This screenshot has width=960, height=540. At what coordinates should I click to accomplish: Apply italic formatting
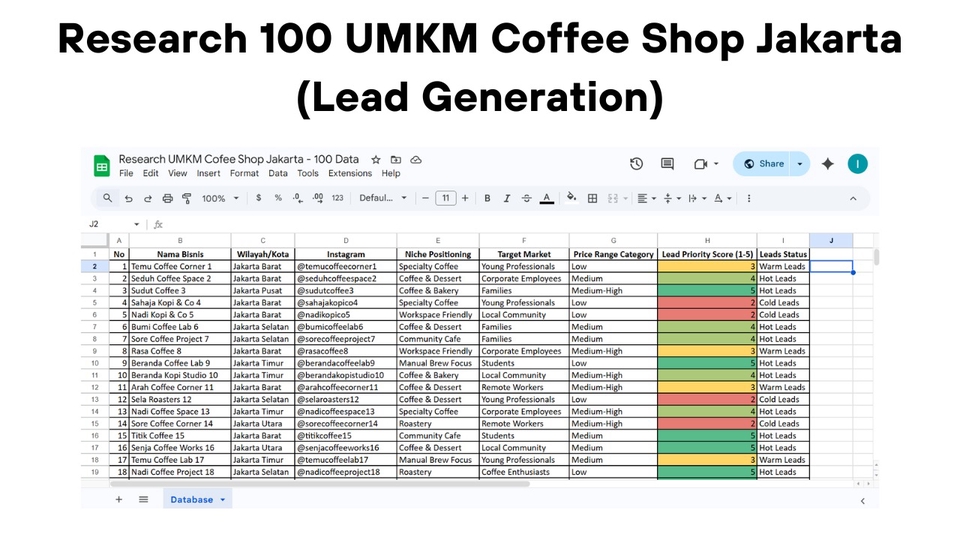(506, 198)
